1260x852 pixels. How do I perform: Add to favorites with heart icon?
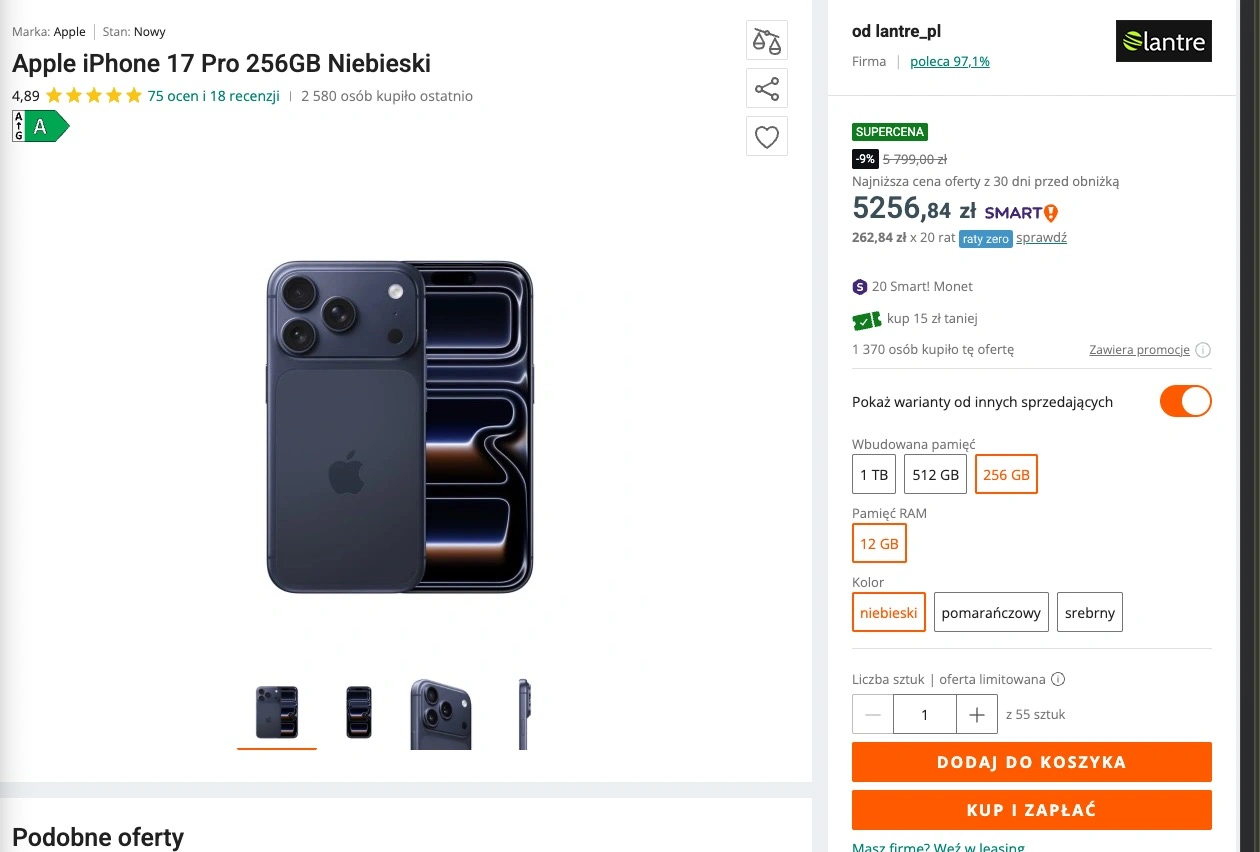[767, 137]
